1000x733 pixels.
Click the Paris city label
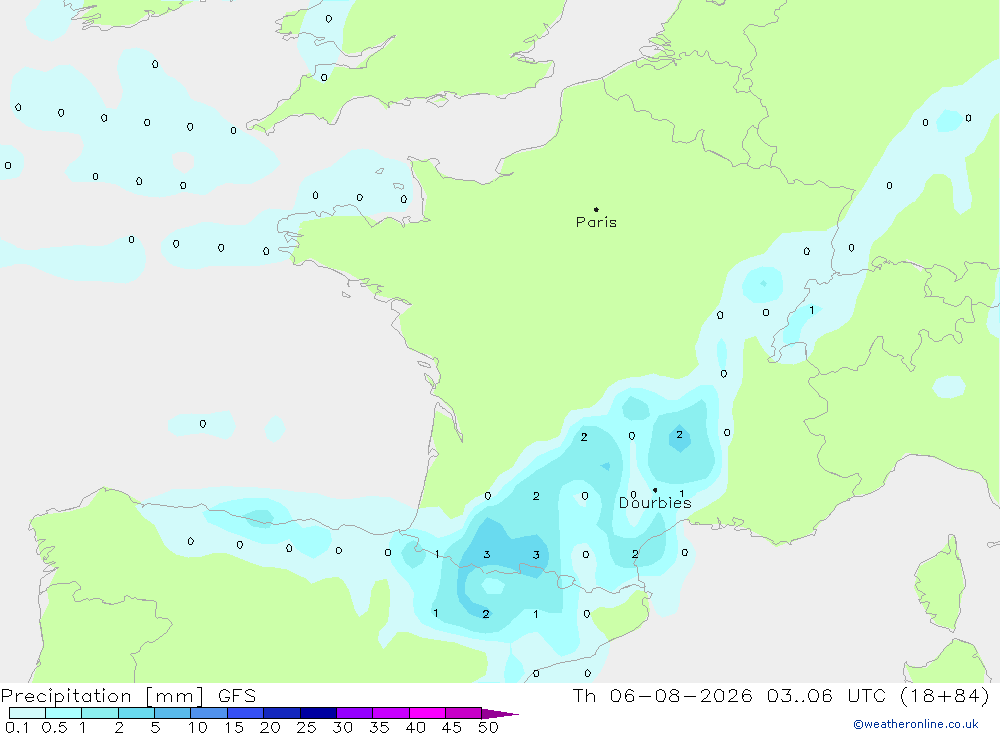coord(596,222)
